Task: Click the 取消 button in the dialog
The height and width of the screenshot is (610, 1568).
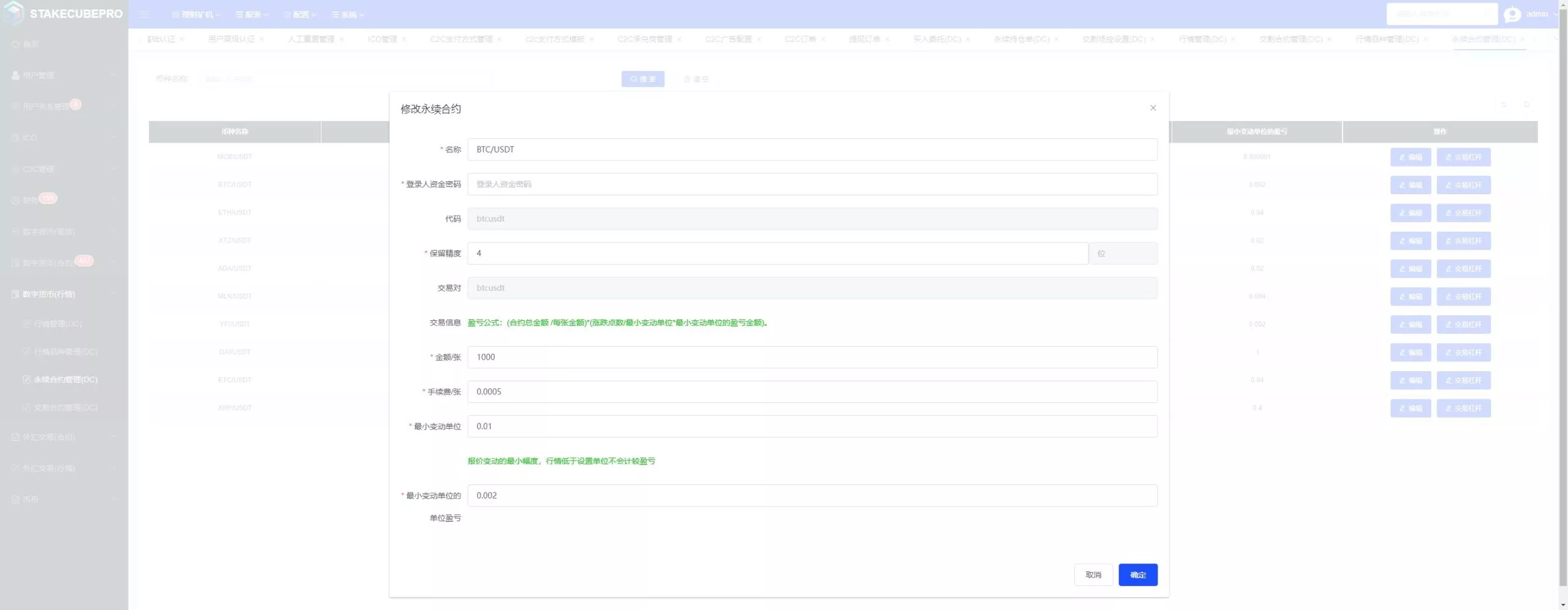Action: click(x=1093, y=574)
